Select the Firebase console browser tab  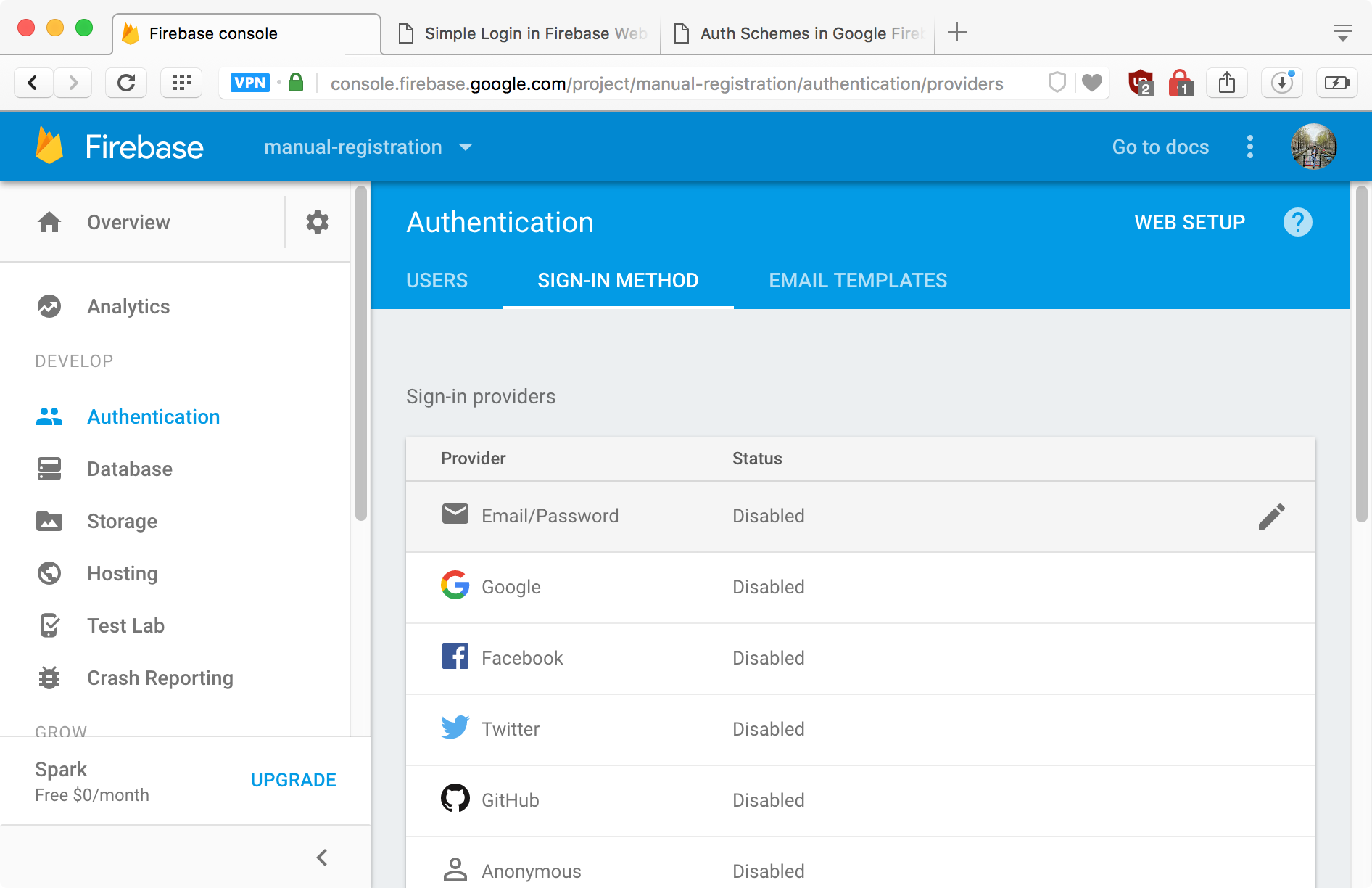click(x=247, y=33)
